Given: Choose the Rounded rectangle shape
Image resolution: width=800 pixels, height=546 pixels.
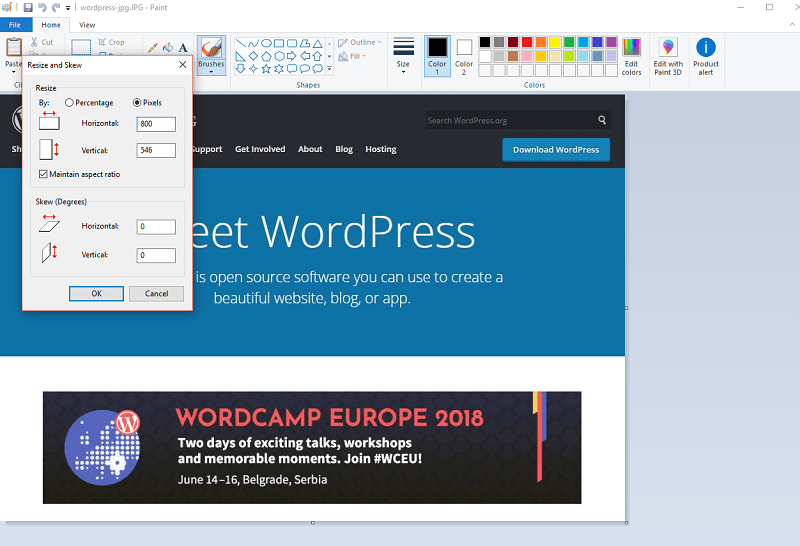Looking at the screenshot, I should [x=292, y=43].
